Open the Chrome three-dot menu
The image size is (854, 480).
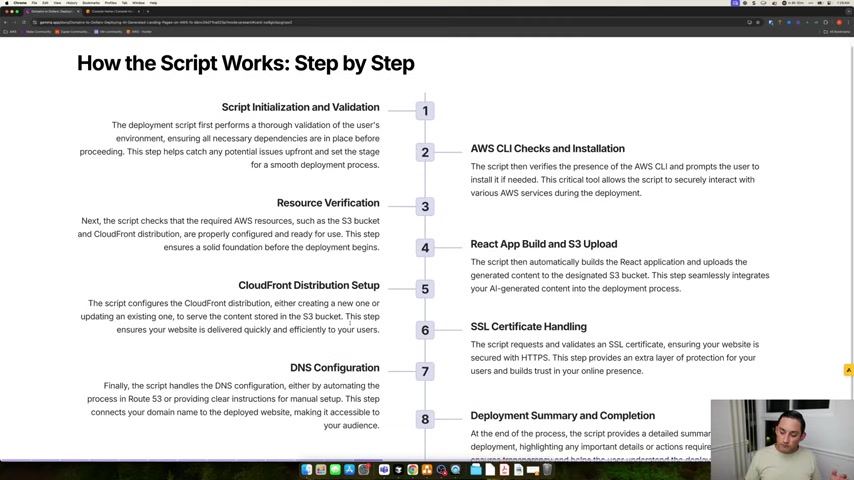pyautogui.click(x=848, y=22)
